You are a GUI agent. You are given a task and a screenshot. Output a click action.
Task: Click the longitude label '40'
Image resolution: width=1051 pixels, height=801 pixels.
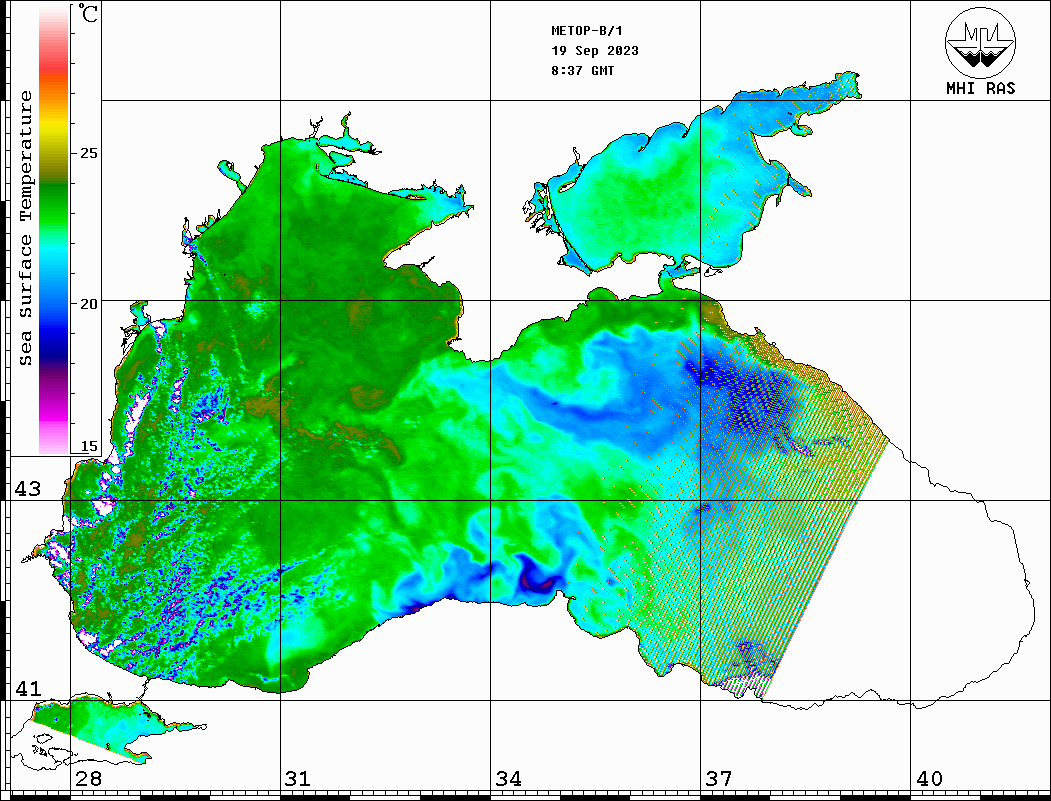pos(929,779)
